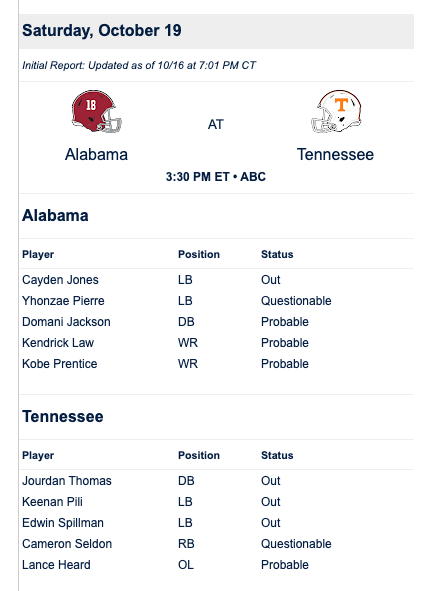Select the Tennessee team name under helmet
Screen dimensions: 434x591
coord(335,155)
